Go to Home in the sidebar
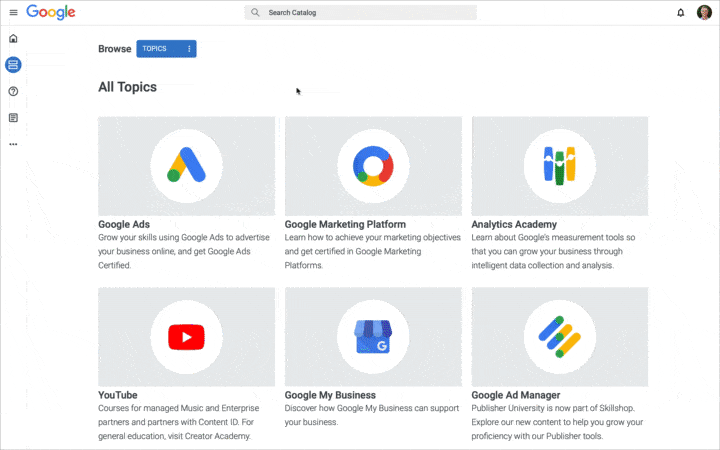This screenshot has width=720, height=450. pyautogui.click(x=13, y=39)
